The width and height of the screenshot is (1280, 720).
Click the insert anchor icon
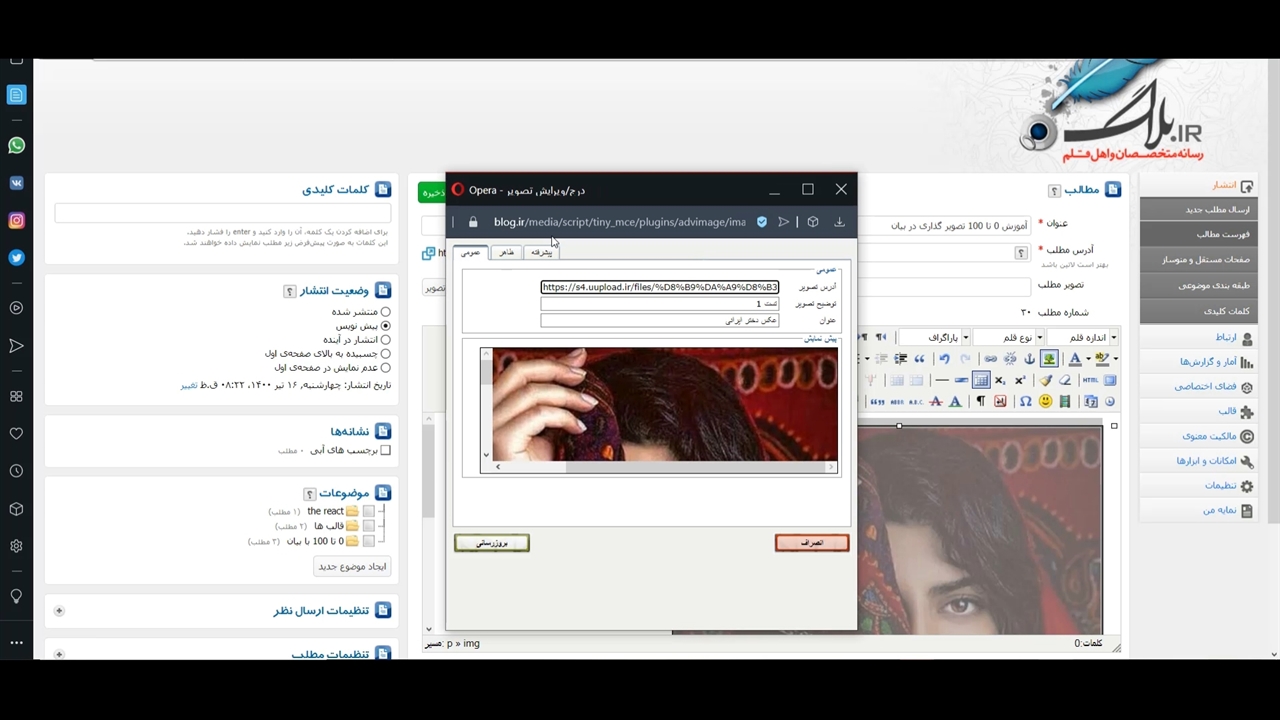[1029, 359]
